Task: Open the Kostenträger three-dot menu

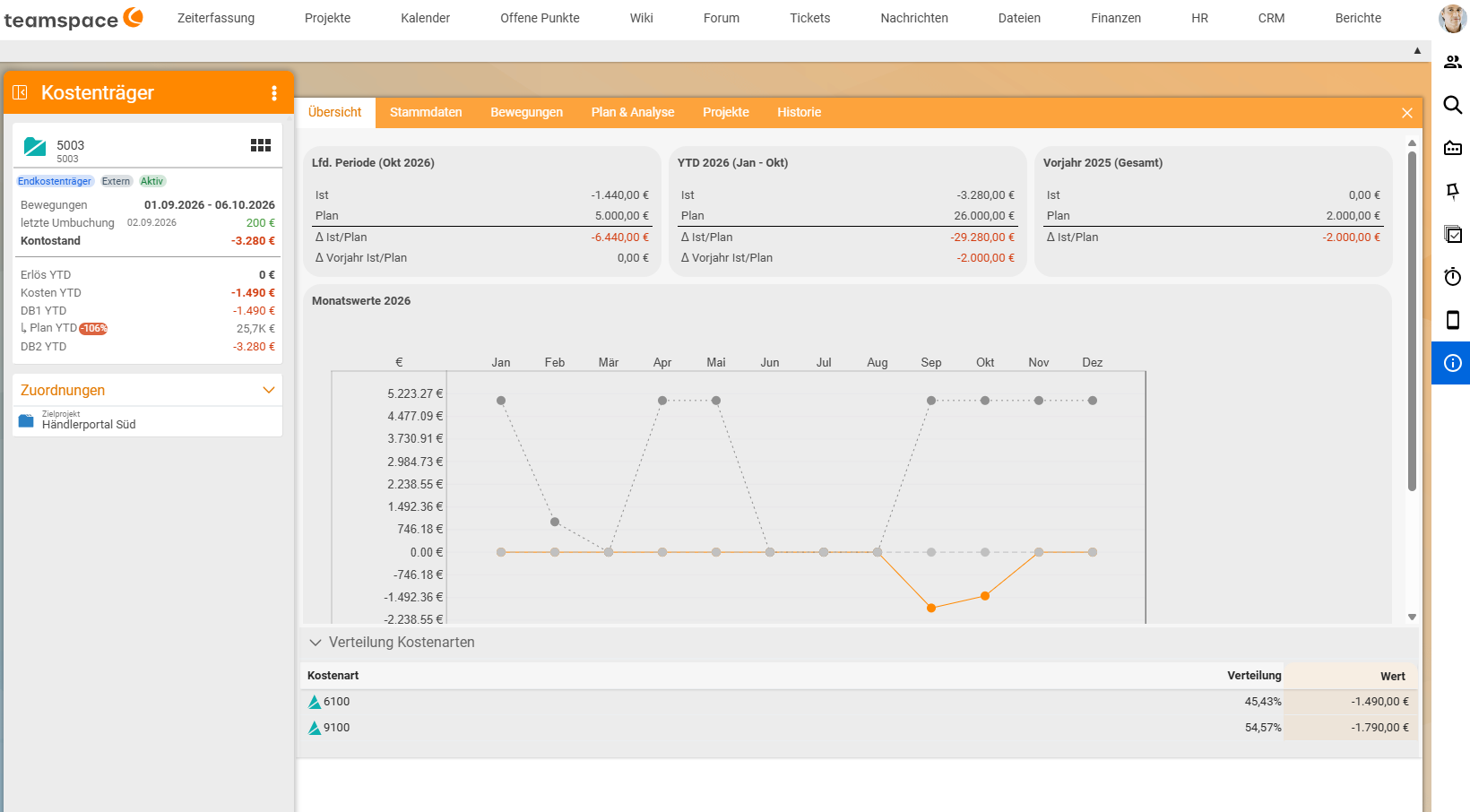Action: 274,93
